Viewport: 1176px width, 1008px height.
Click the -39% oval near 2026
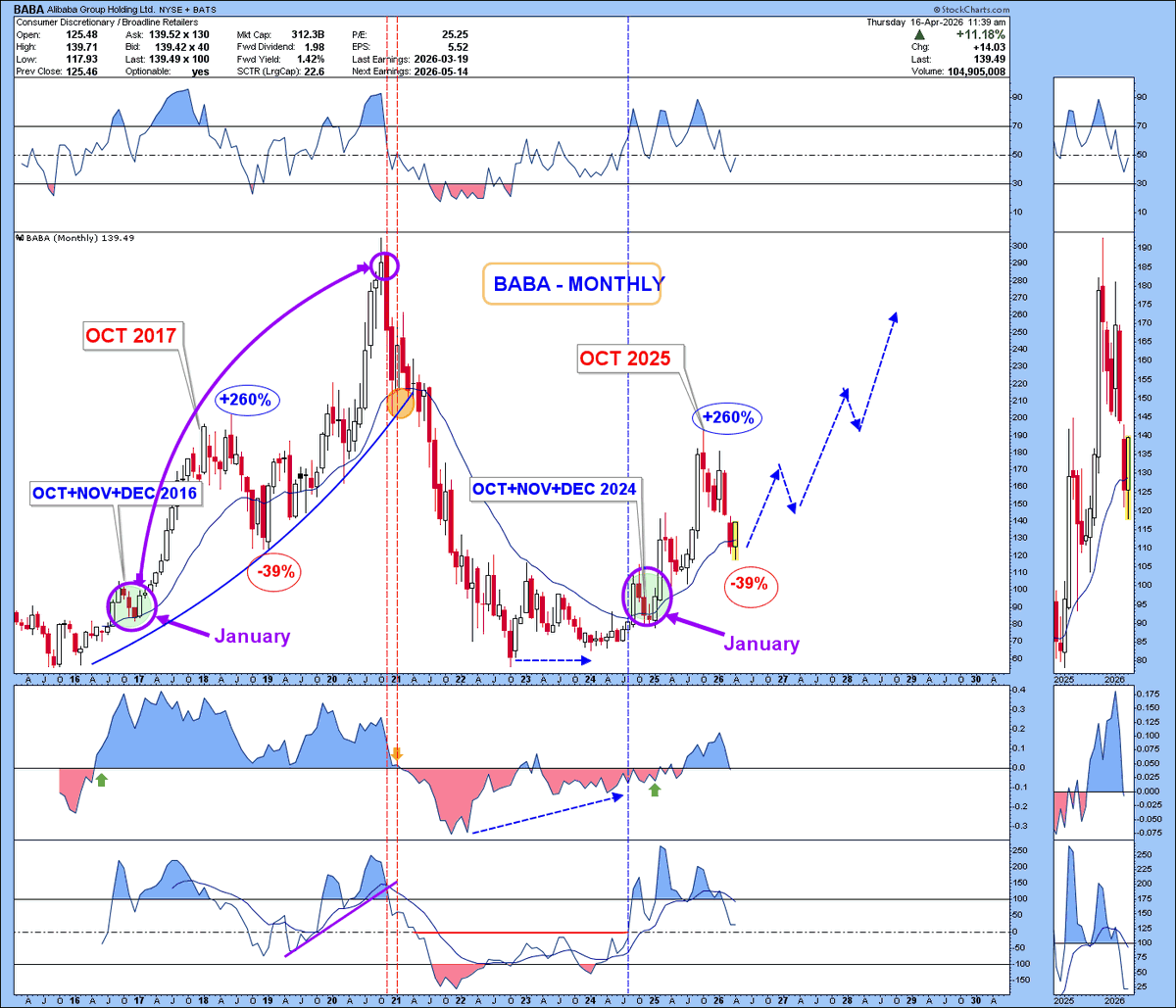coord(753,586)
